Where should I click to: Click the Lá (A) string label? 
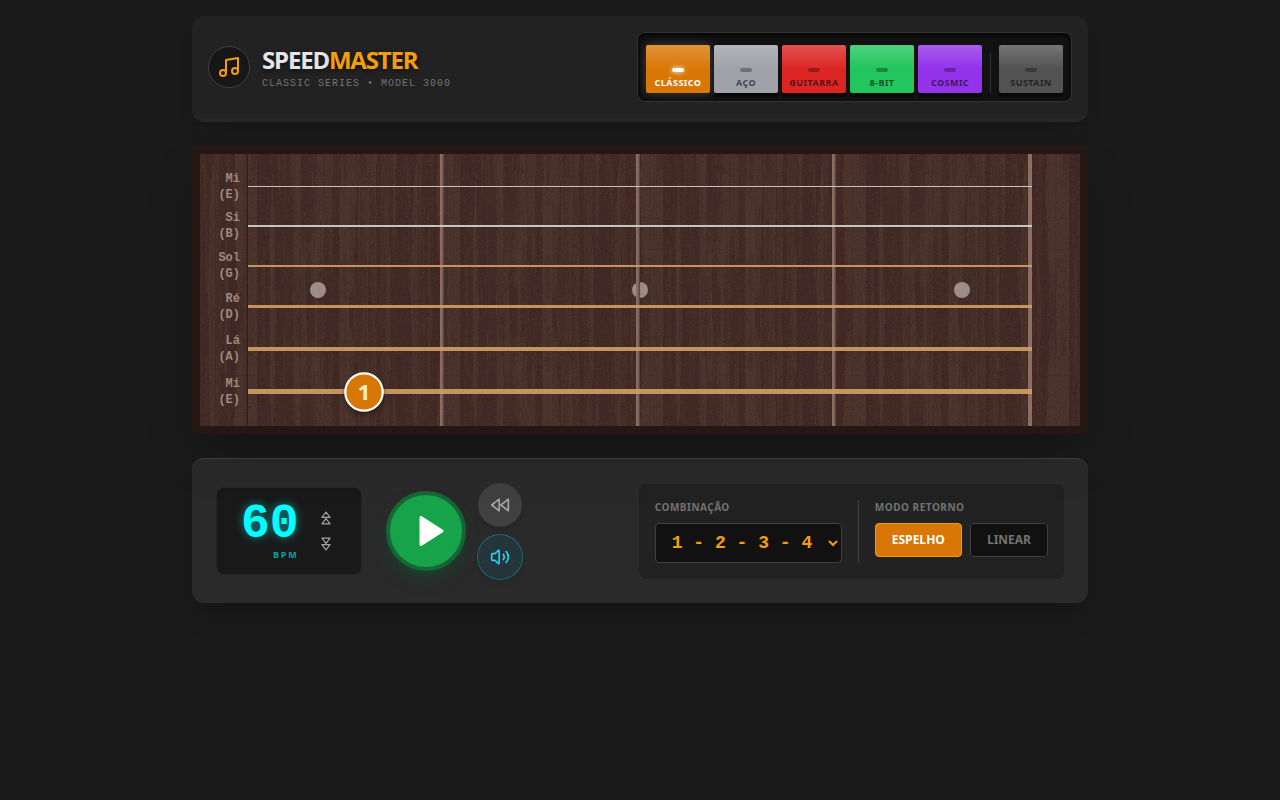click(230, 348)
